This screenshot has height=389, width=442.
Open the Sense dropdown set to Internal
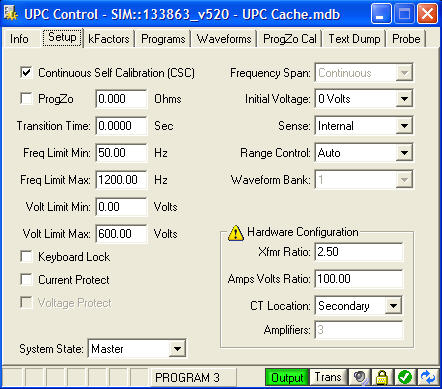coord(364,126)
